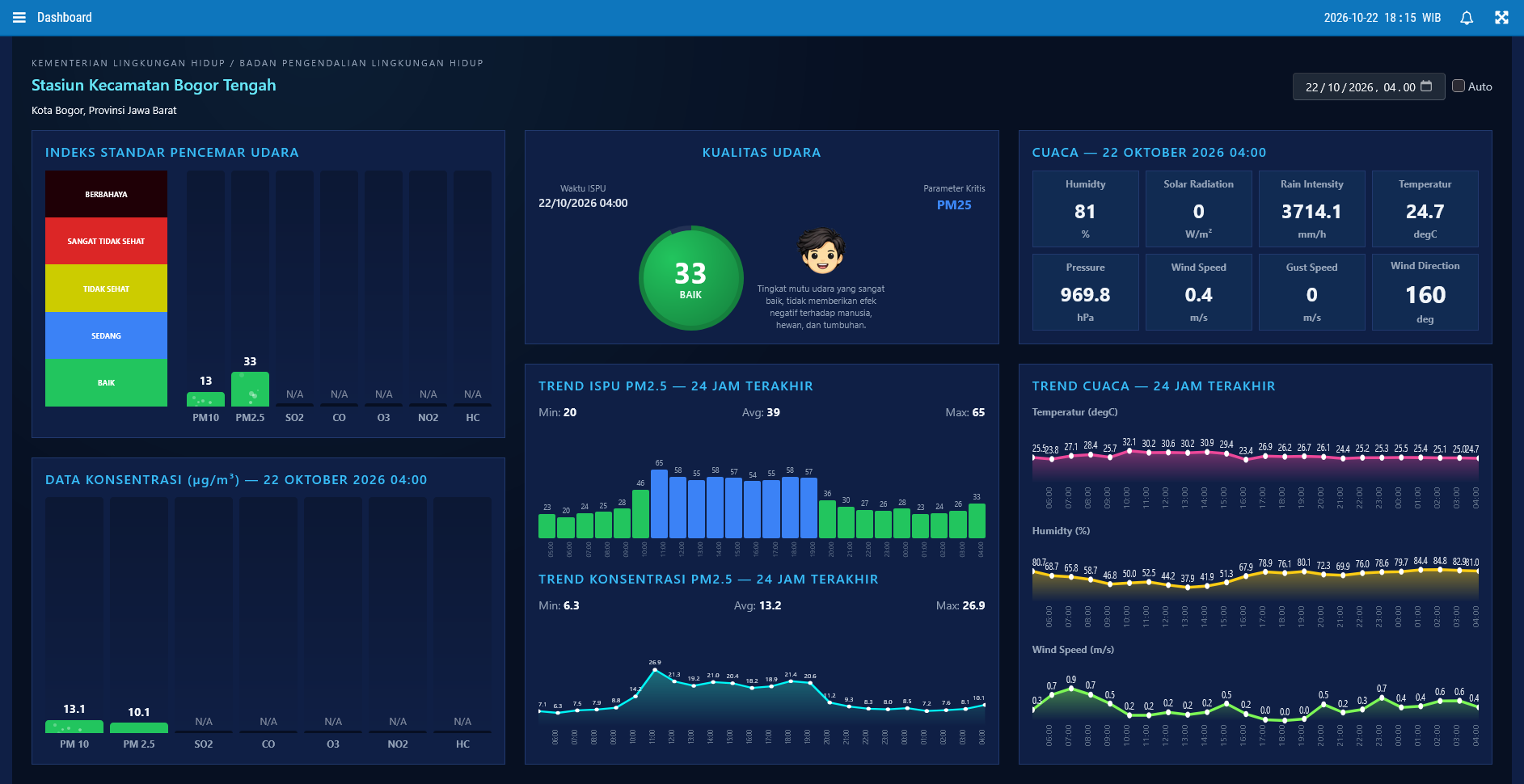
Task: Click the SANGAT TIDAK SEHAT red band
Action: pos(106,241)
